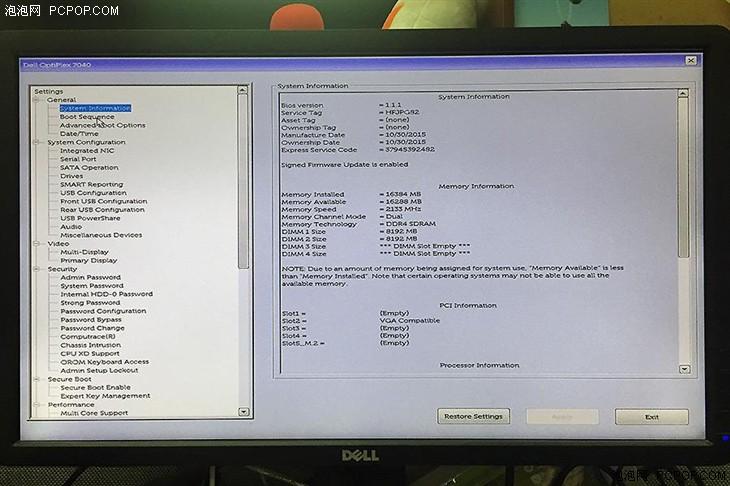Image resolution: width=730 pixels, height=486 pixels.
Task: Collapse the General tree node
Action: tap(37, 100)
